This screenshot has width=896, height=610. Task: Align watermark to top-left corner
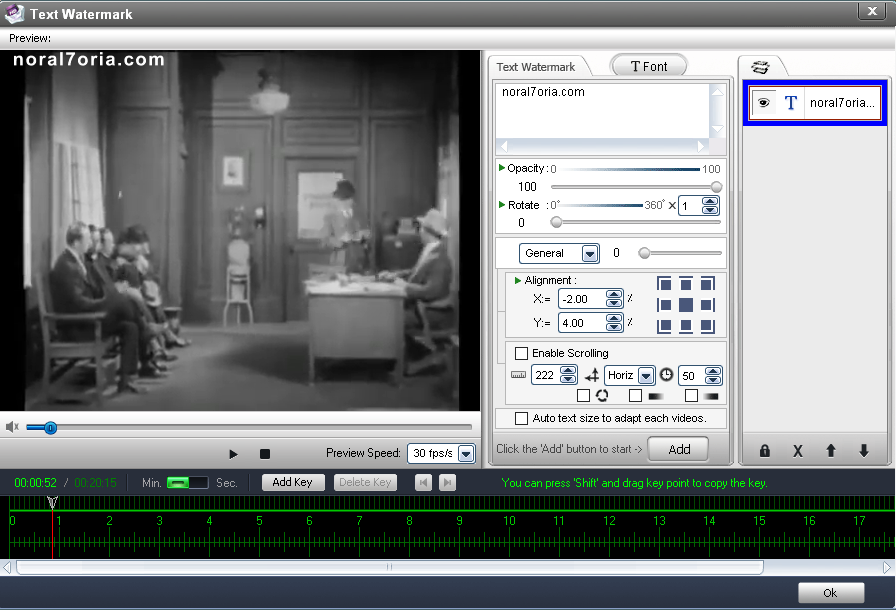click(664, 284)
